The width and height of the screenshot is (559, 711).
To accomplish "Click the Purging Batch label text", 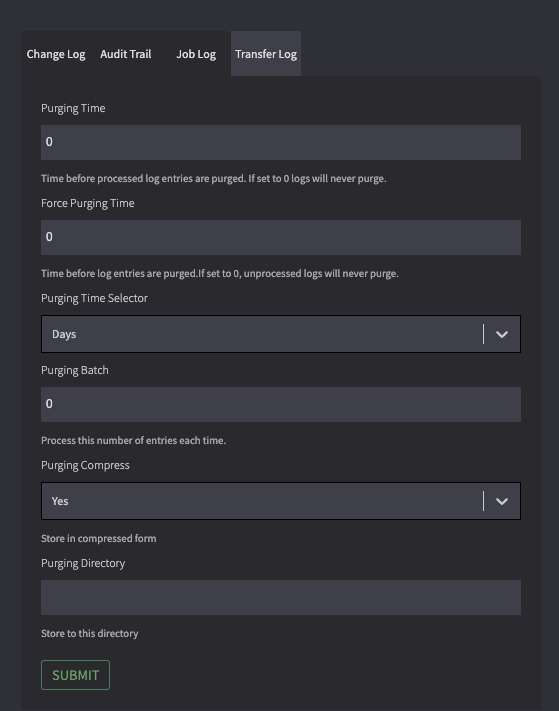I will (75, 370).
